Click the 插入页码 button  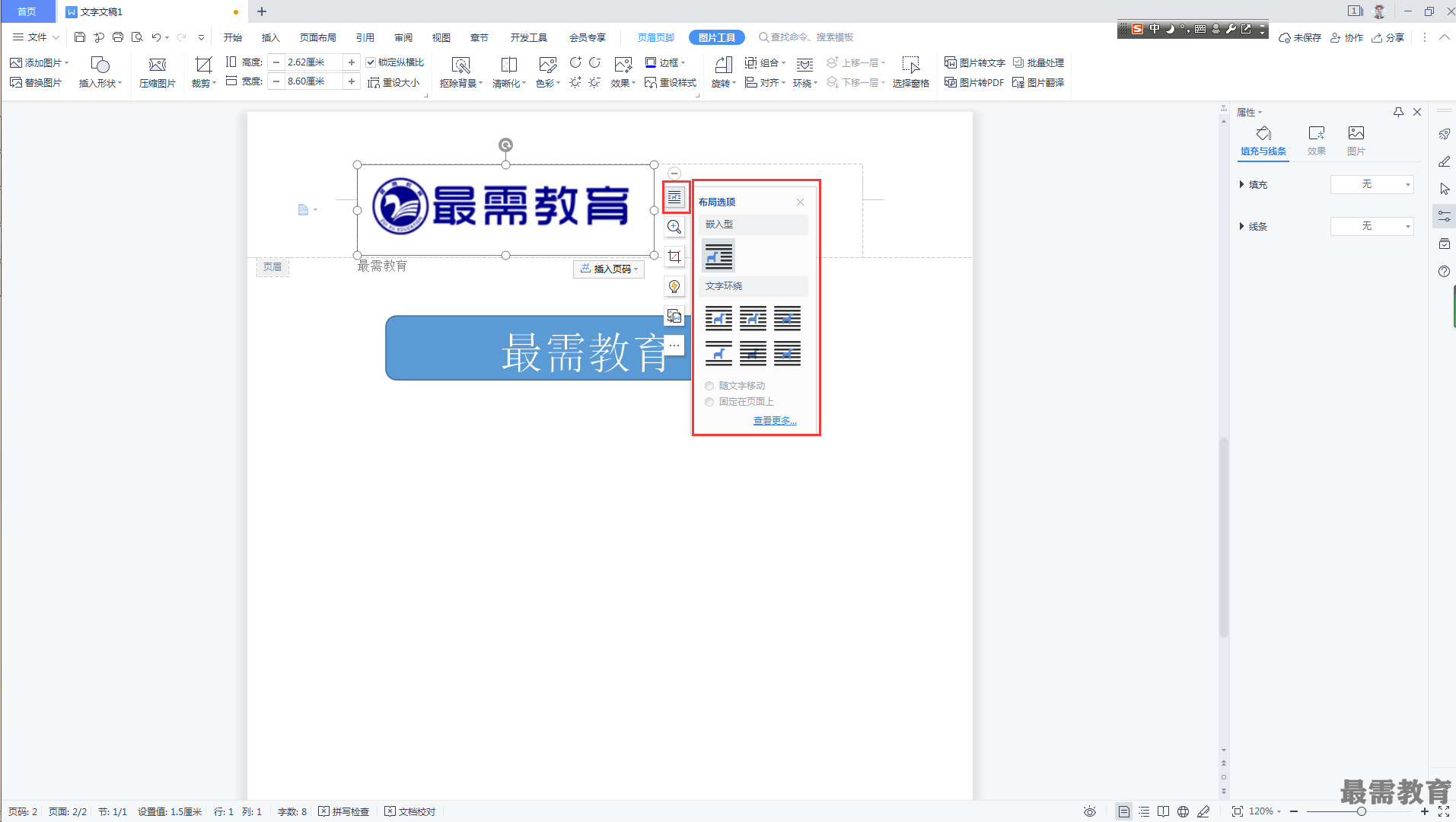pyautogui.click(x=609, y=269)
